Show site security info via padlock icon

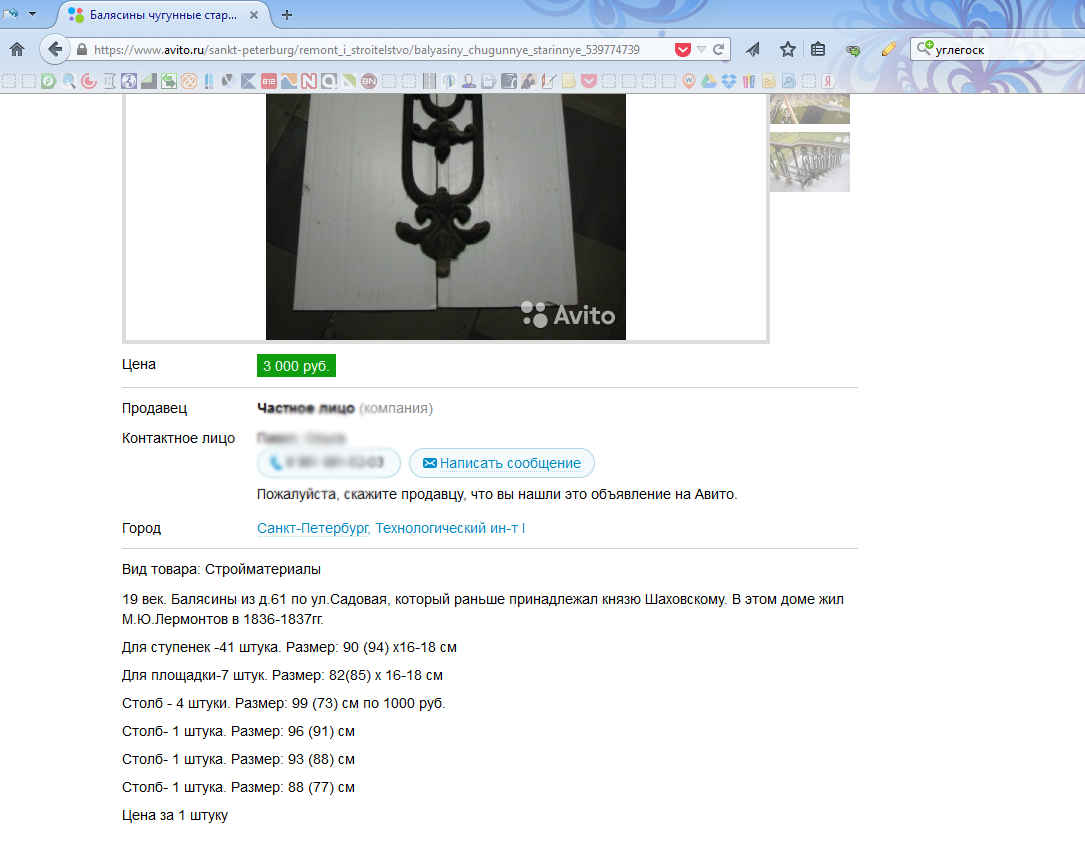click(82, 50)
